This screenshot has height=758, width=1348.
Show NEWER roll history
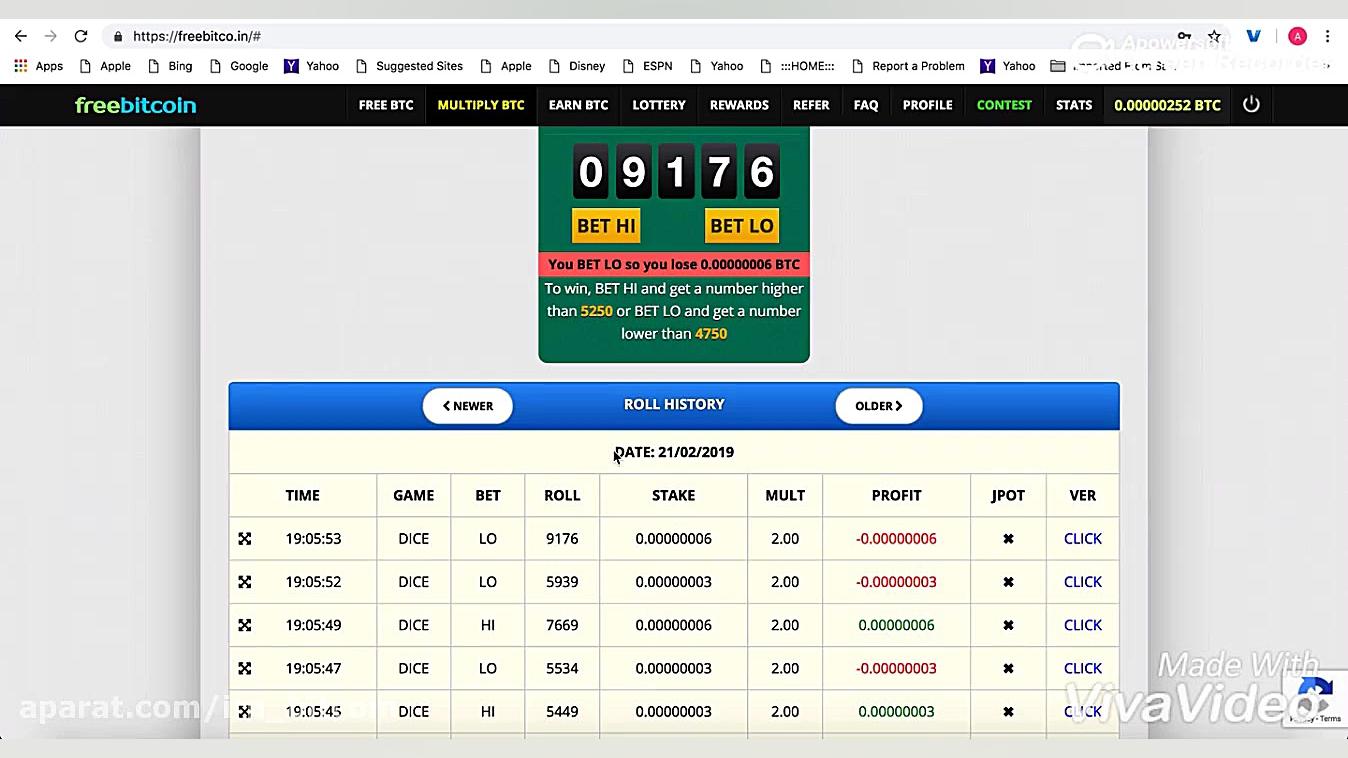point(467,406)
